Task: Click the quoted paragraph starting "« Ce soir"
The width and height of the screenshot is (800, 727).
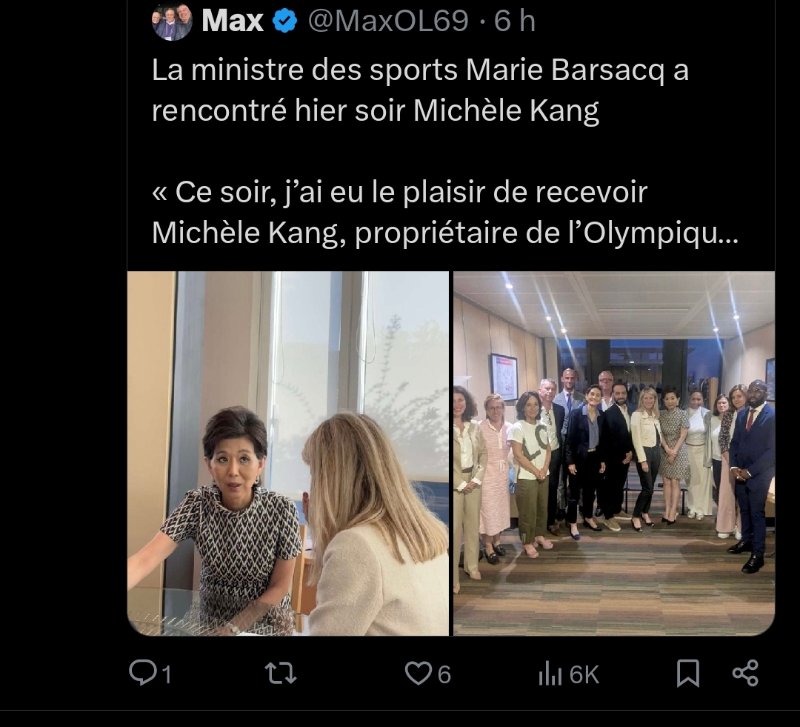Action: point(400,192)
